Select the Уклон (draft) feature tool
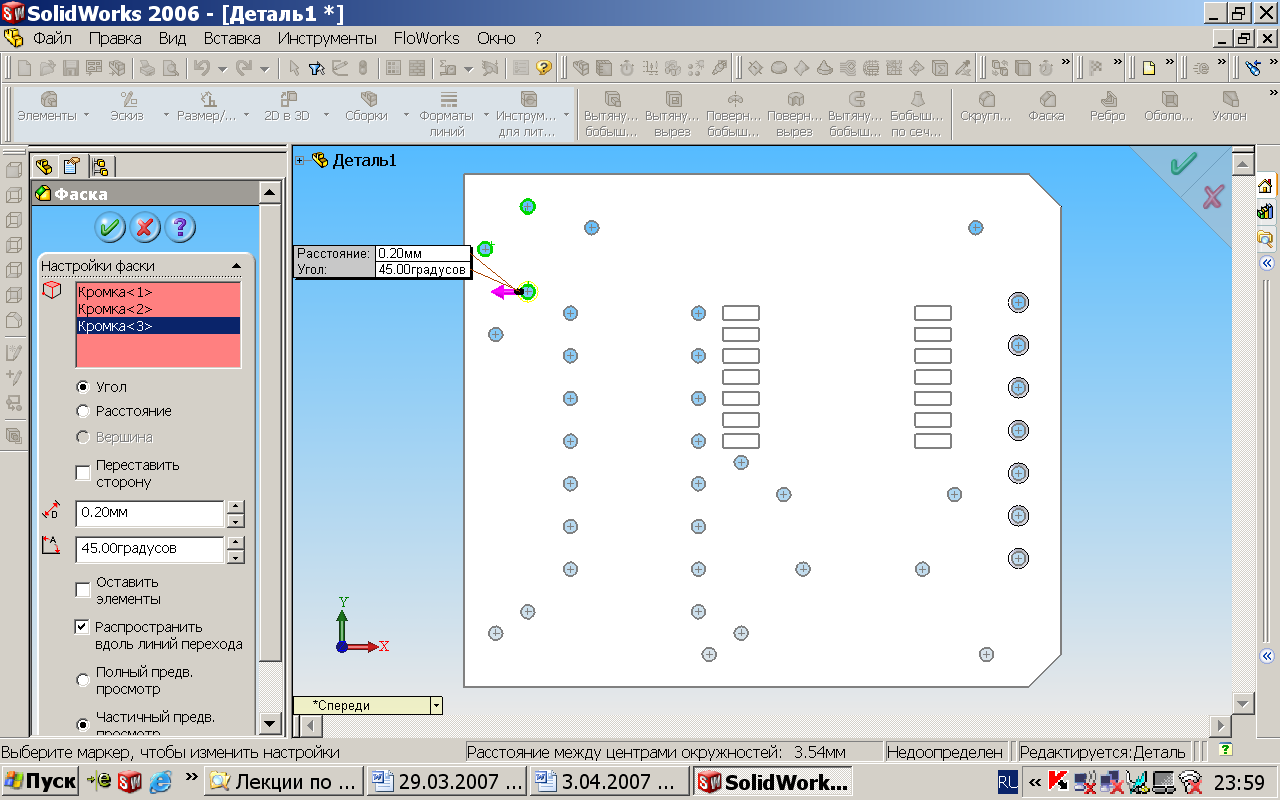The image size is (1280, 800). [x=1230, y=107]
